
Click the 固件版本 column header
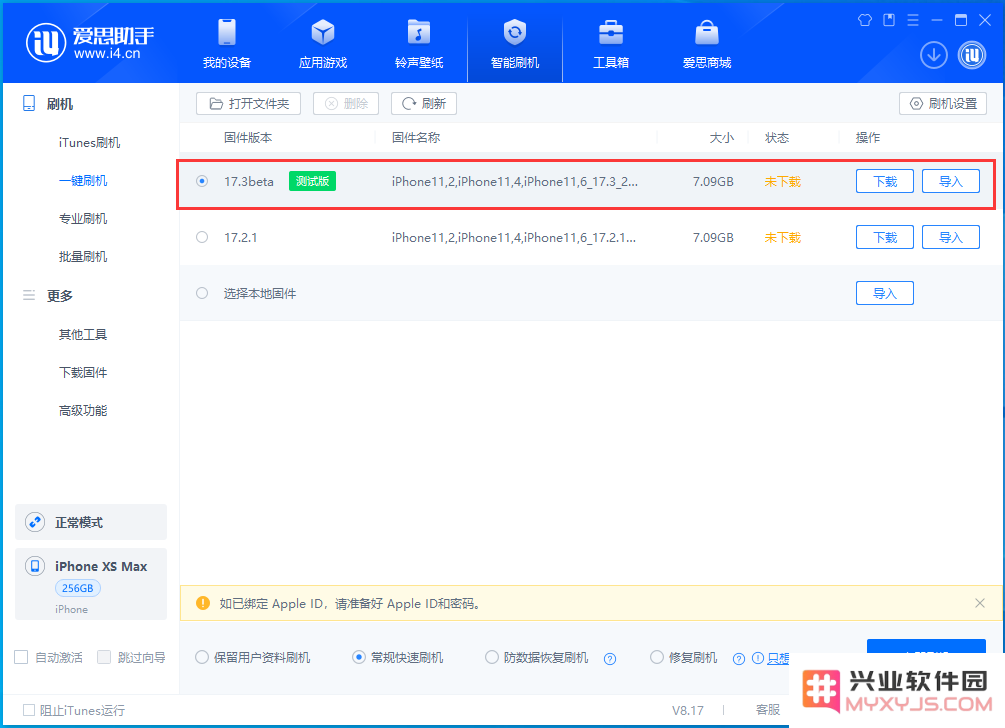248,137
